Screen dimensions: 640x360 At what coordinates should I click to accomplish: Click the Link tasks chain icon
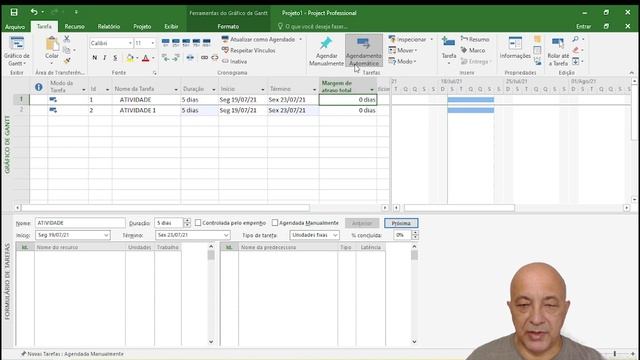204,58
